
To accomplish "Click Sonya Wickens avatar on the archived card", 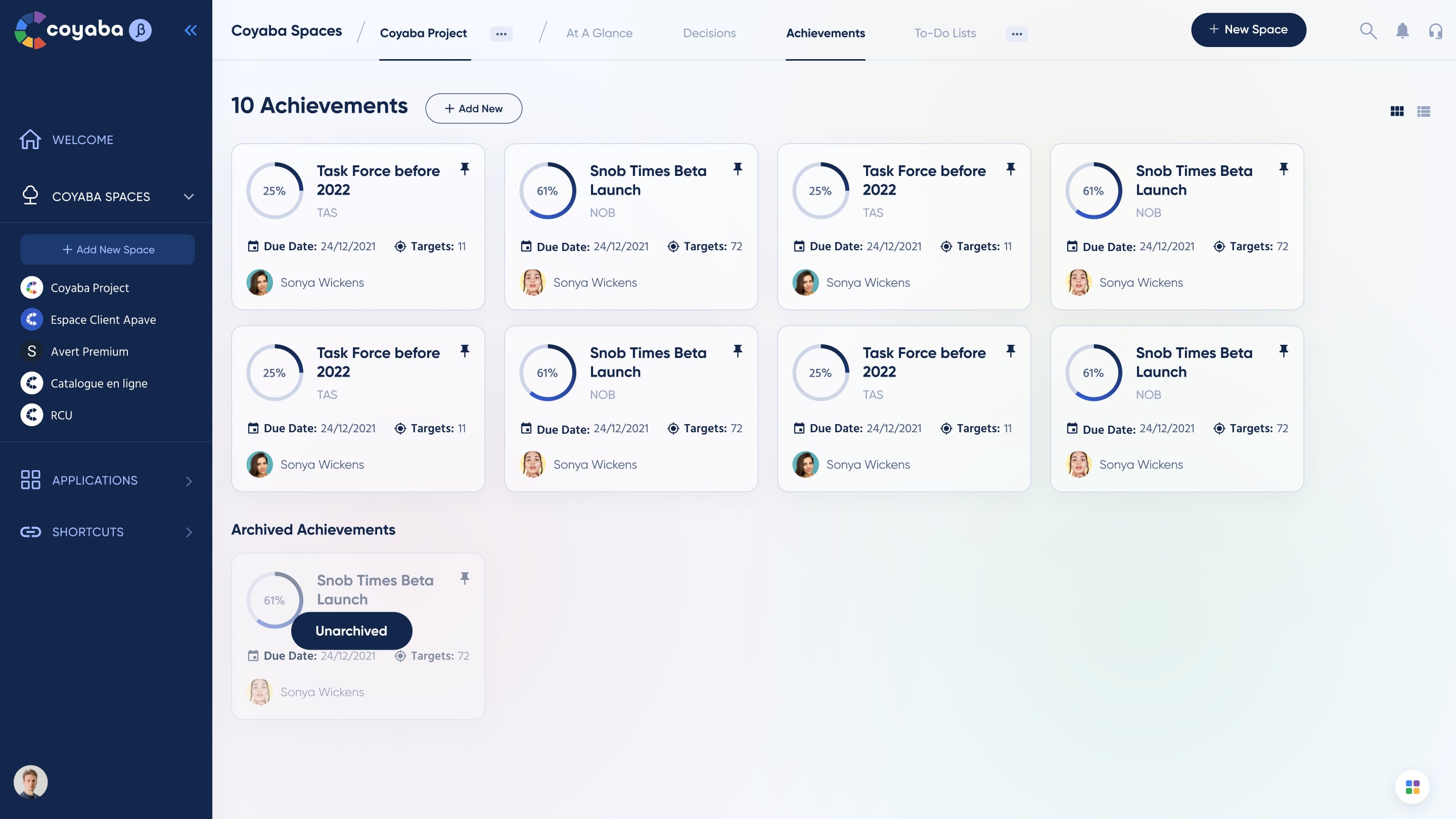I will tap(259, 691).
